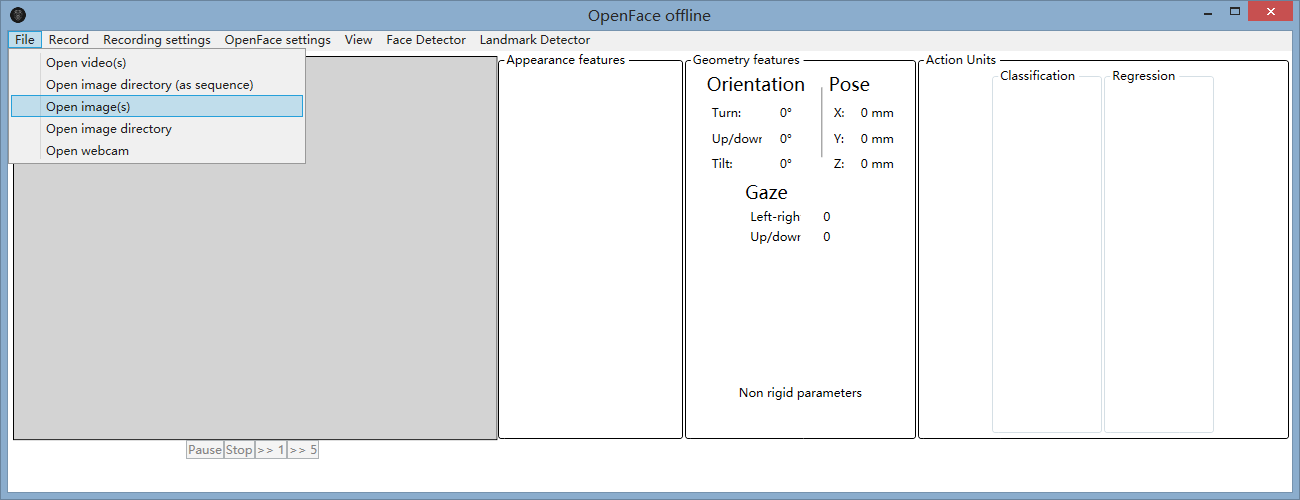Screen dimensions: 1300x500
Task: Click the Y: pose label
Action: coord(839,139)
